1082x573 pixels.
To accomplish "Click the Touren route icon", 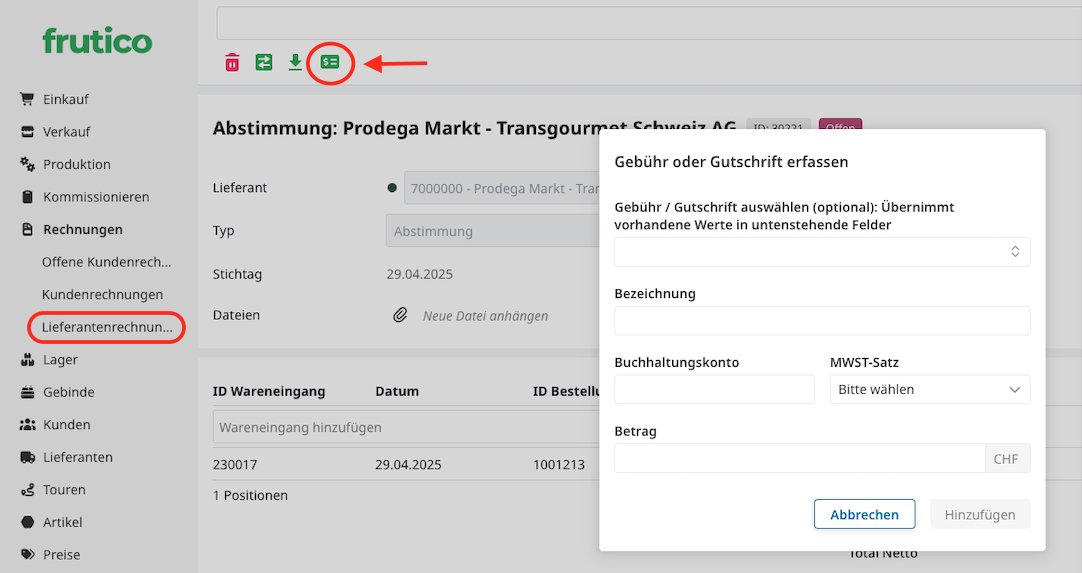I will 27,490.
